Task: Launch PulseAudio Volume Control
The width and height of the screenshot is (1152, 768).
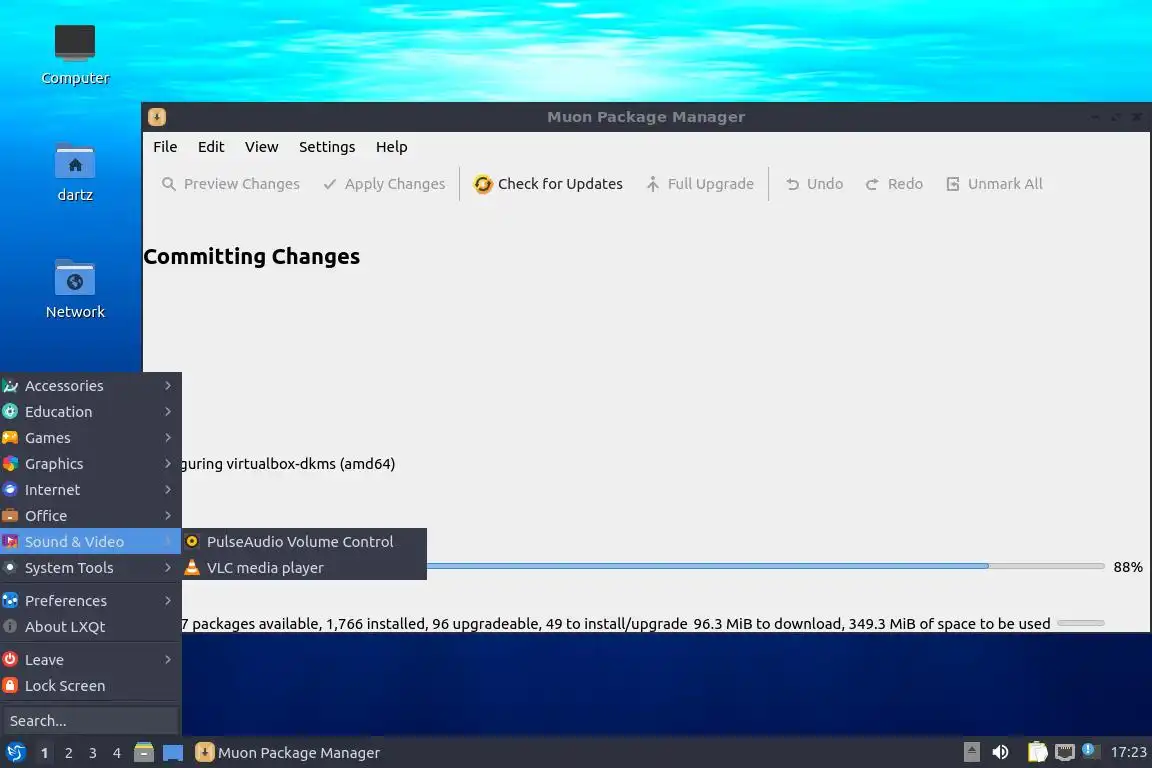Action: [304, 542]
